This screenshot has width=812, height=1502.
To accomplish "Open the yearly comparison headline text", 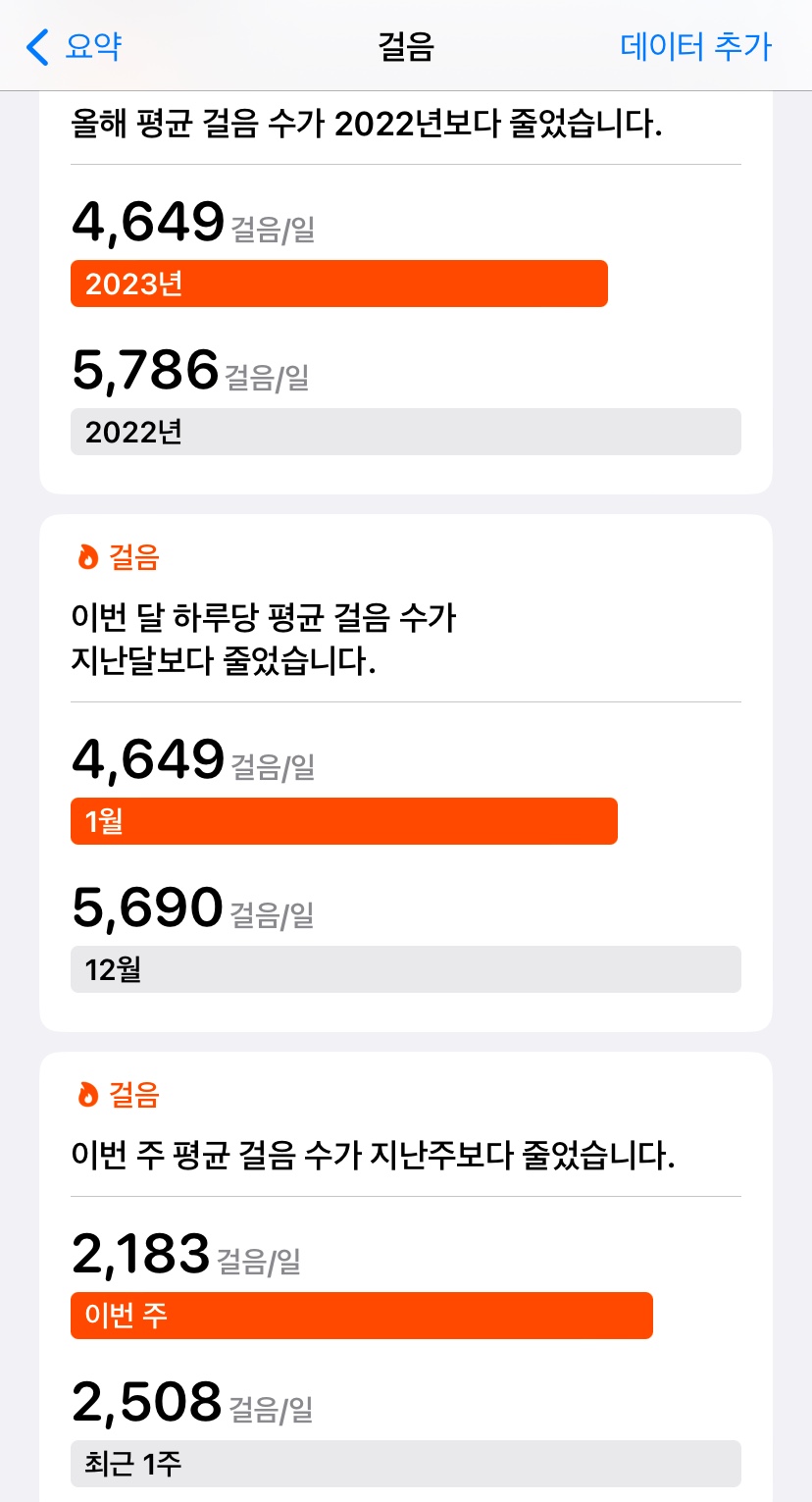I will tap(368, 126).
